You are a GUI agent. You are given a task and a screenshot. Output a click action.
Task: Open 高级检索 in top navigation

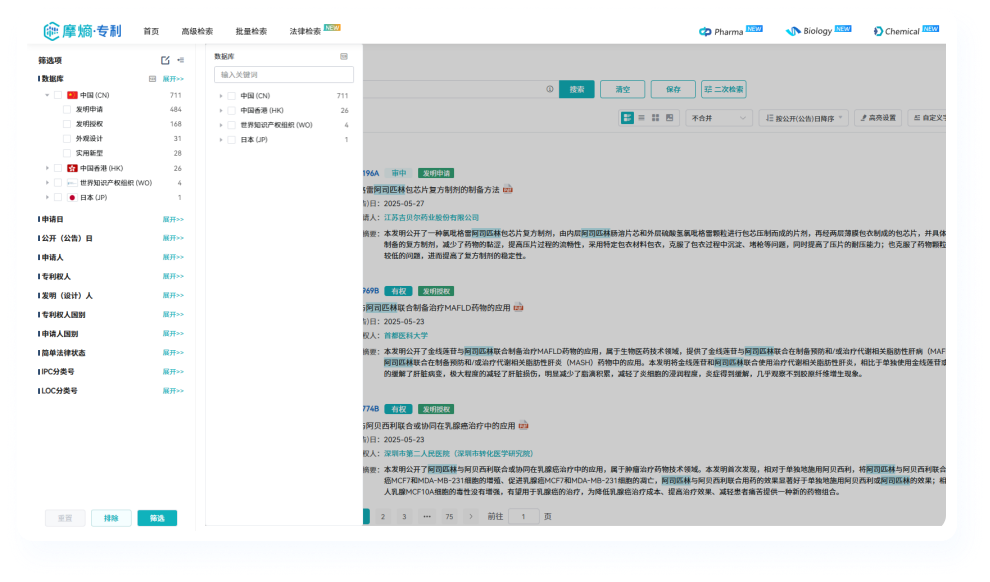197,31
